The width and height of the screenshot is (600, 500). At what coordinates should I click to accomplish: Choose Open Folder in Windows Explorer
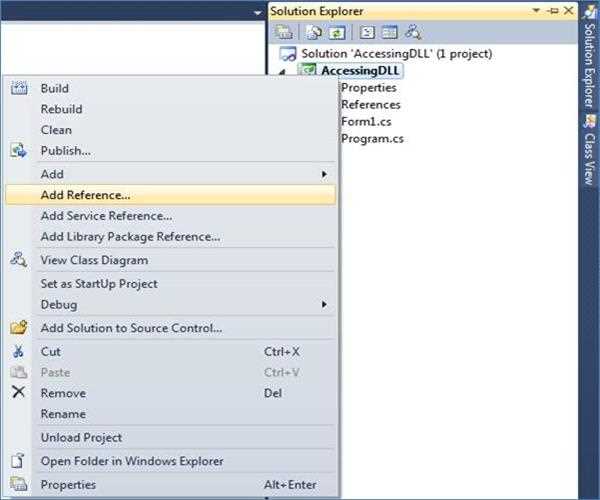132,461
